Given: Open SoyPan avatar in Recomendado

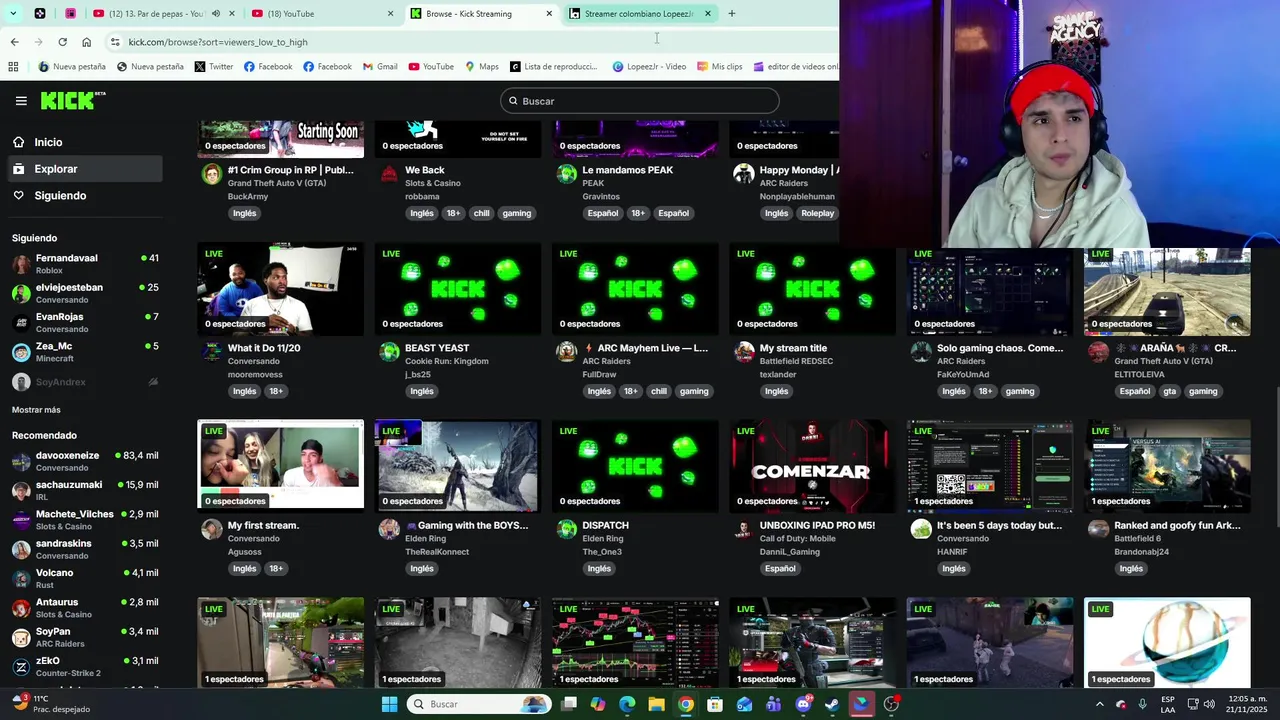Looking at the screenshot, I should pos(21,637).
